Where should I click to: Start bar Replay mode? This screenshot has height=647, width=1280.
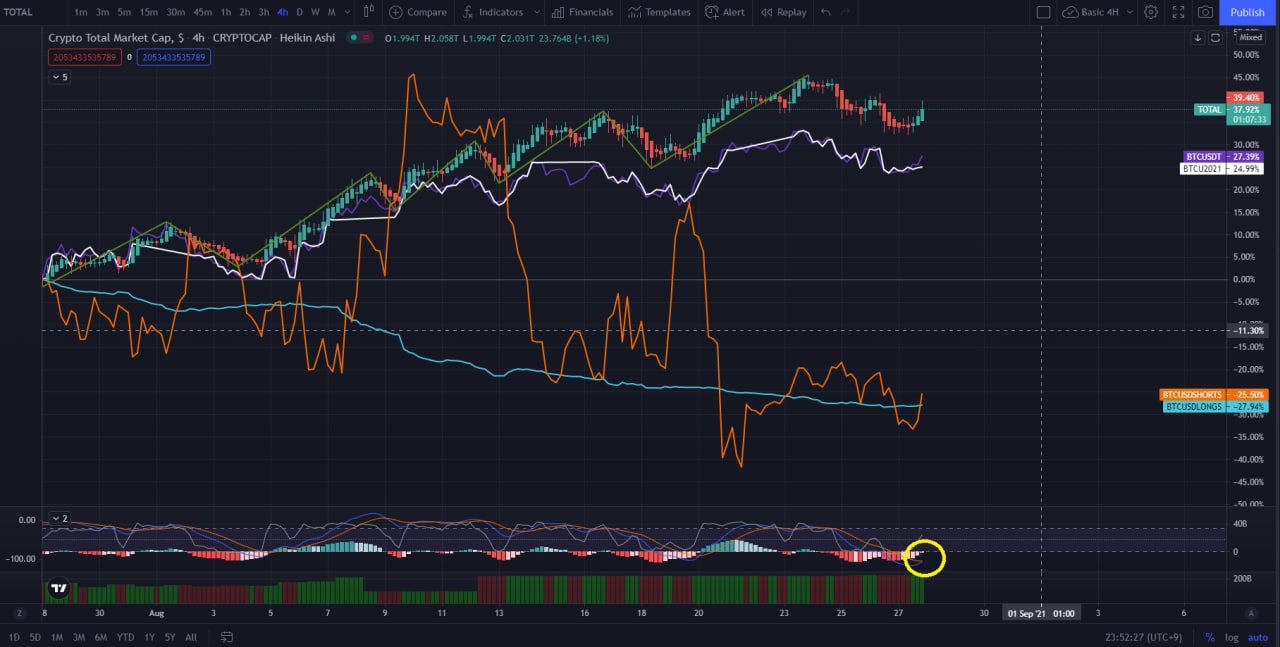(x=783, y=12)
